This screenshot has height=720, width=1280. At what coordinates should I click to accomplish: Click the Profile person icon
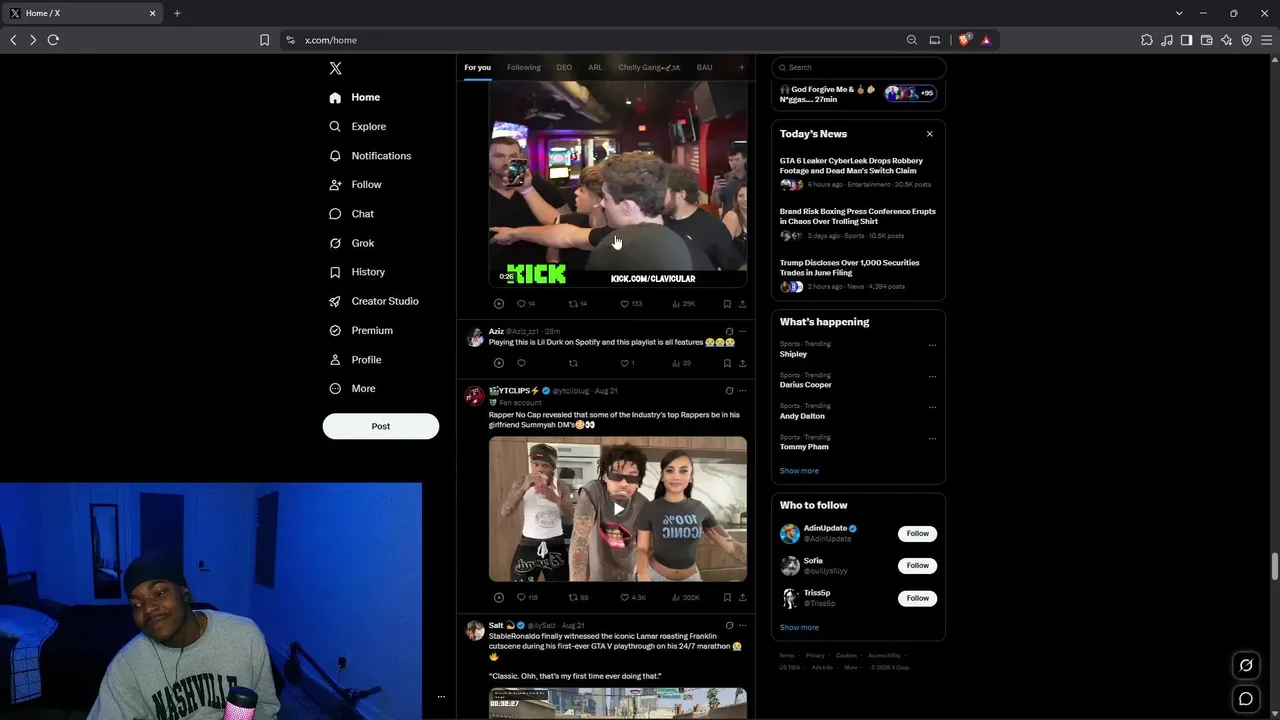[x=335, y=360]
